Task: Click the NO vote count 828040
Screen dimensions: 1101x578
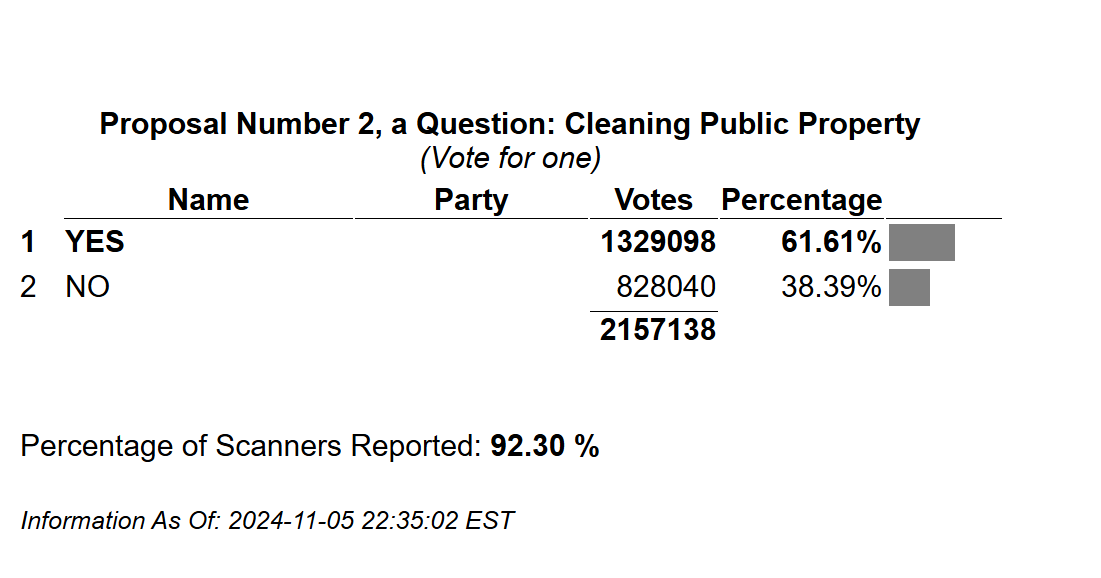Action: [666, 287]
